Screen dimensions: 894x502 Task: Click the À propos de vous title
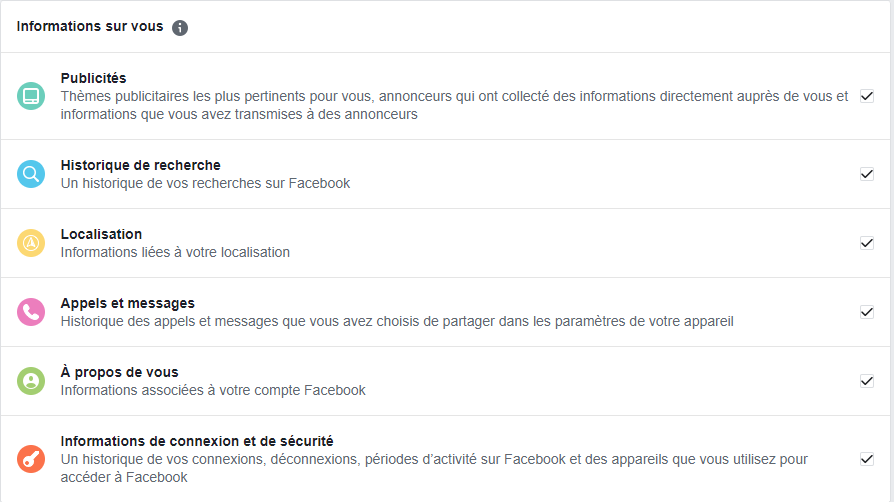[x=119, y=372]
